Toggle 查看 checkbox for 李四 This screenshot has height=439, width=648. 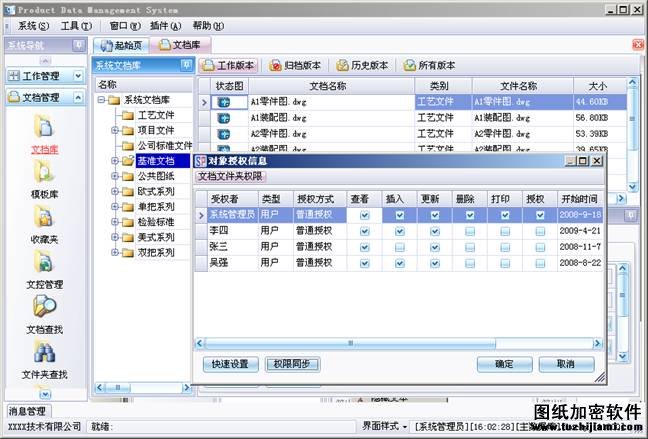tap(364, 231)
